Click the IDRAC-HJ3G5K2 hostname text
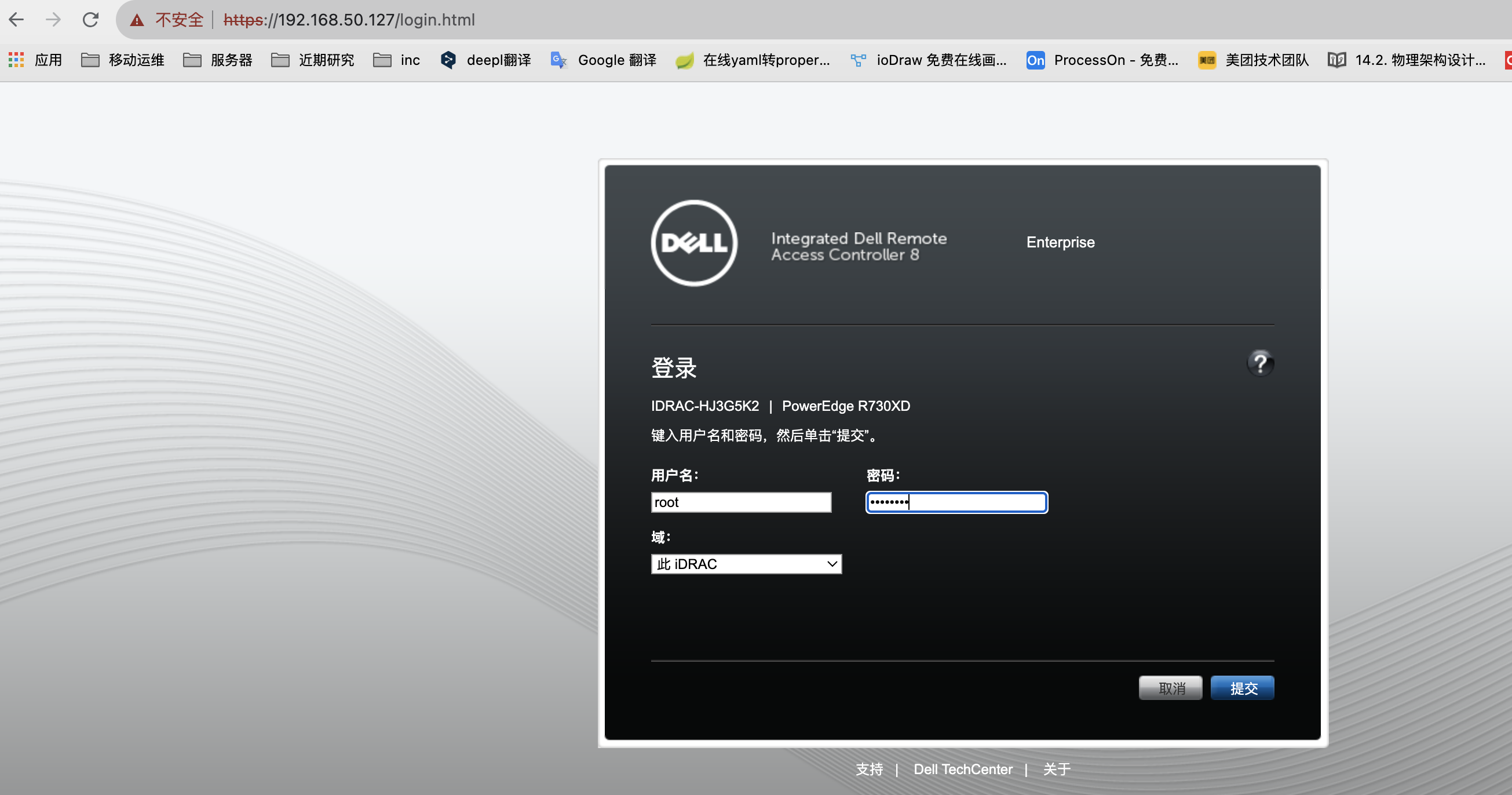1512x795 pixels. point(705,406)
